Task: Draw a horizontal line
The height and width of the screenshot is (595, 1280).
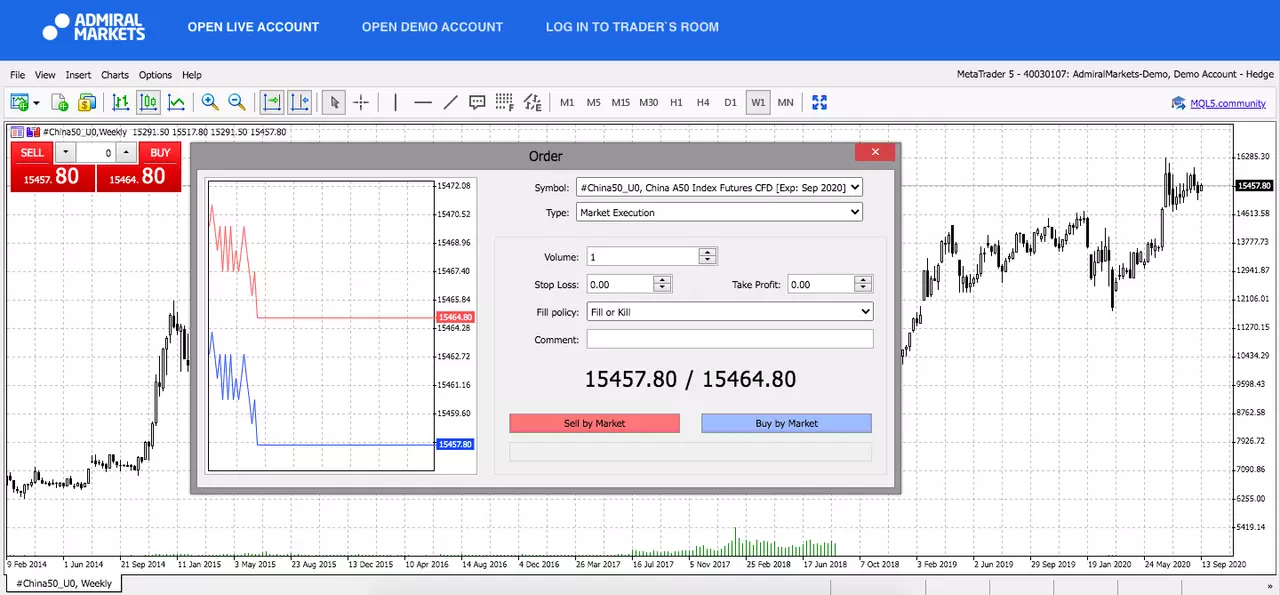Action: pyautogui.click(x=423, y=102)
